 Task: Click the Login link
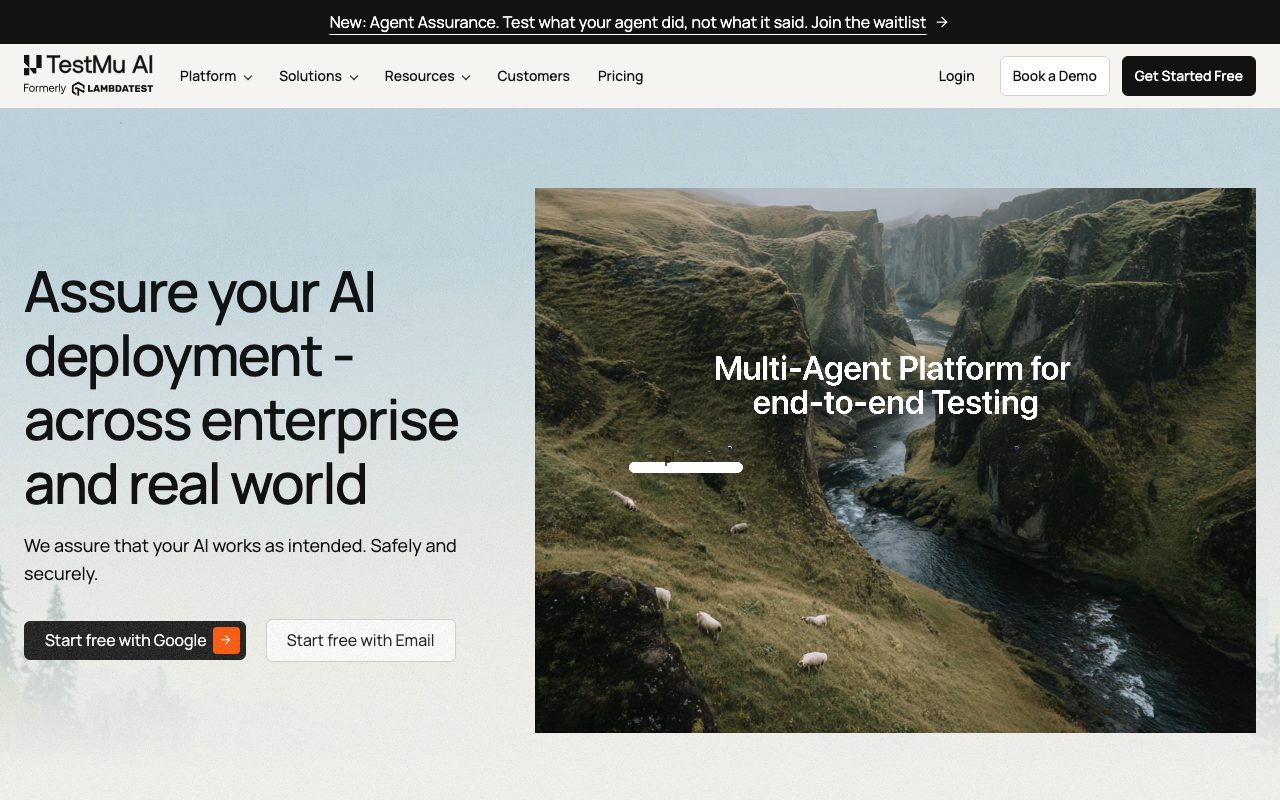pyautogui.click(x=956, y=76)
